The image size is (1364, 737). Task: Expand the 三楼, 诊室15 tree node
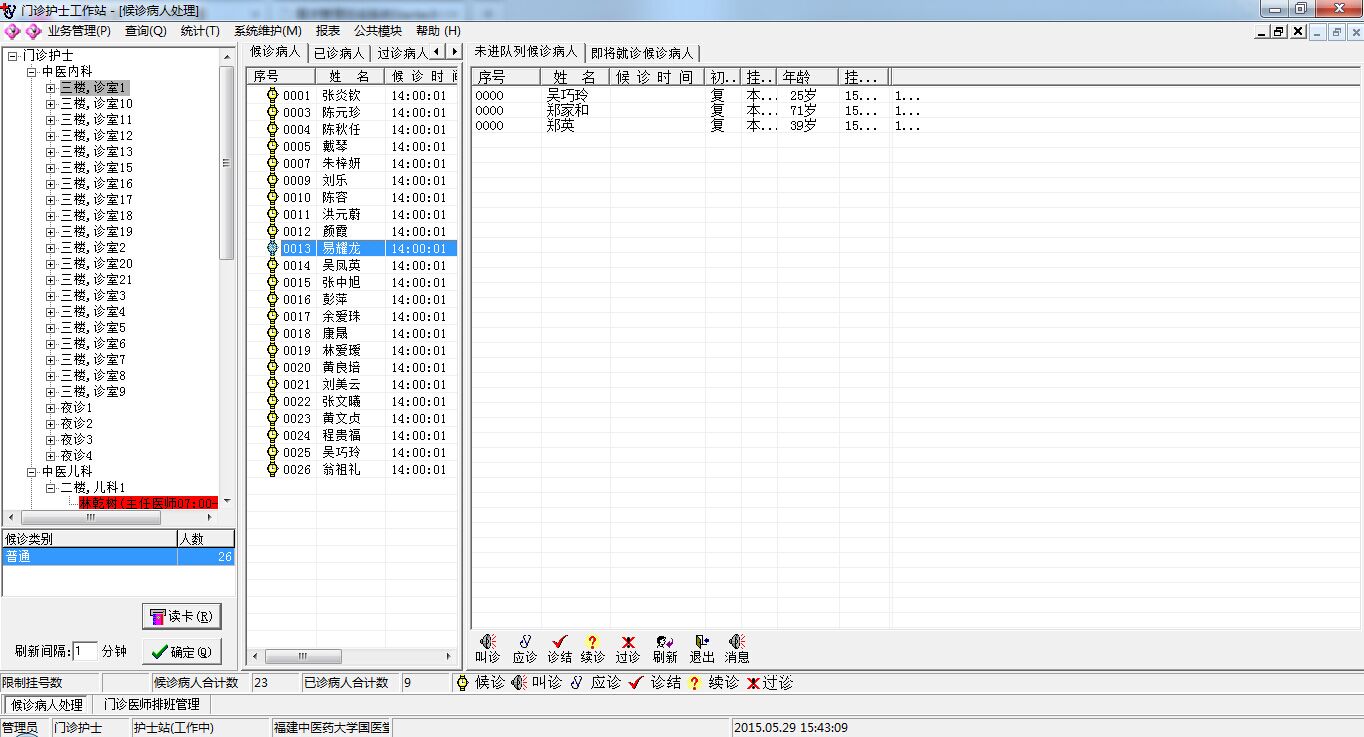(50, 168)
